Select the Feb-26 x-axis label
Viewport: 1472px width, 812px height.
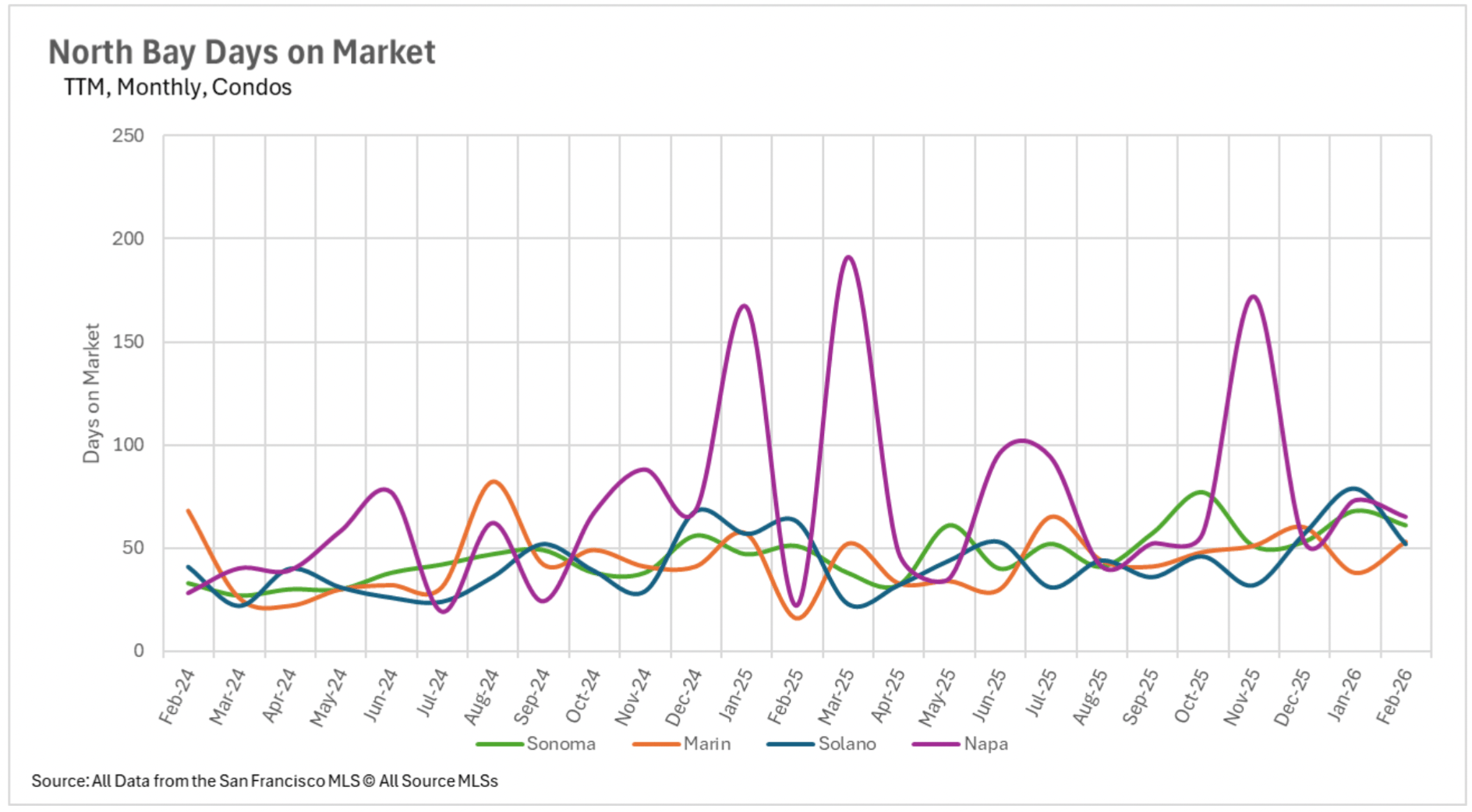[x=1394, y=696]
